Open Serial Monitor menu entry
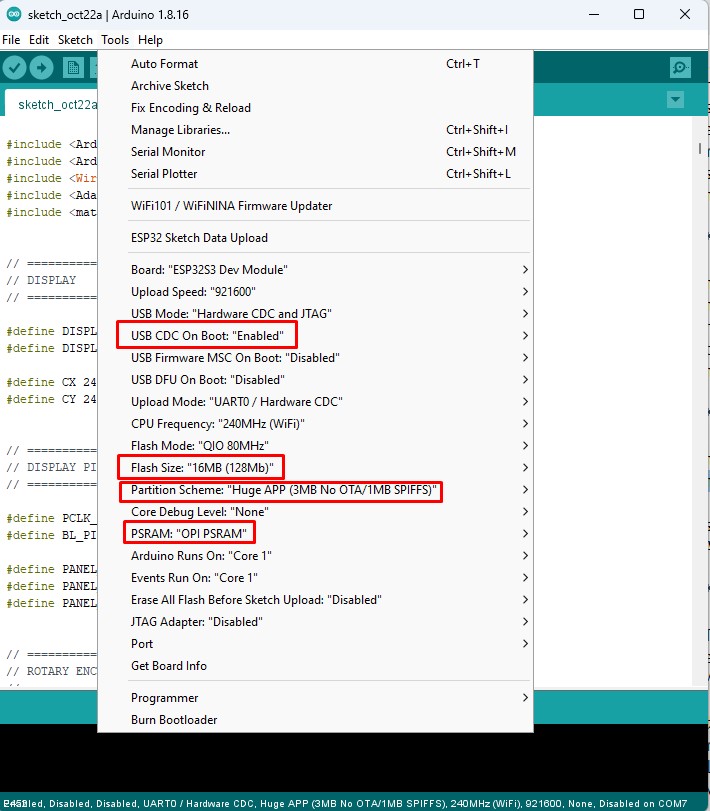Viewport: 710px width, 811px height. (315, 152)
